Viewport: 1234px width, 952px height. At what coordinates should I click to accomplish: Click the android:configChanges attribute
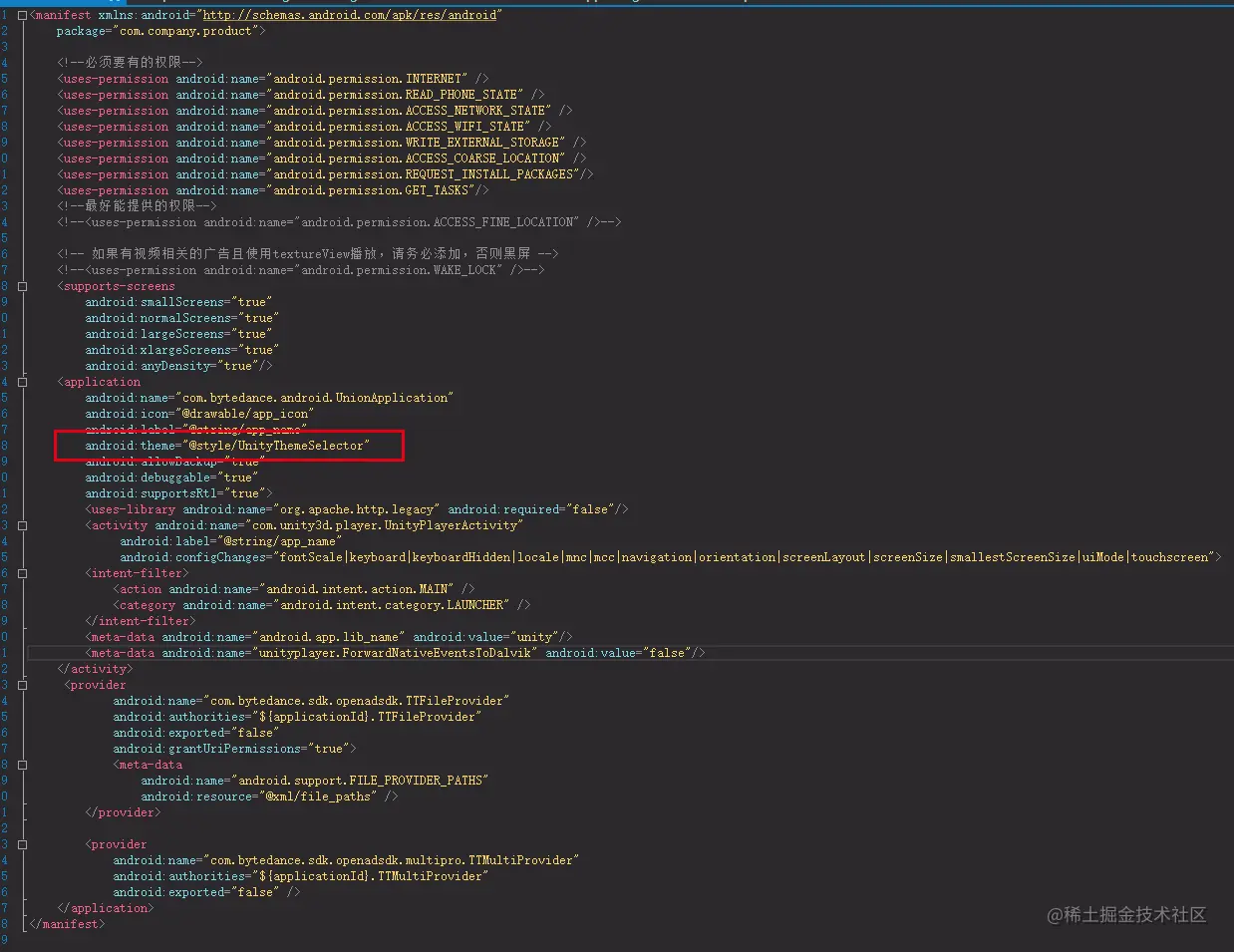pyautogui.click(x=667, y=557)
